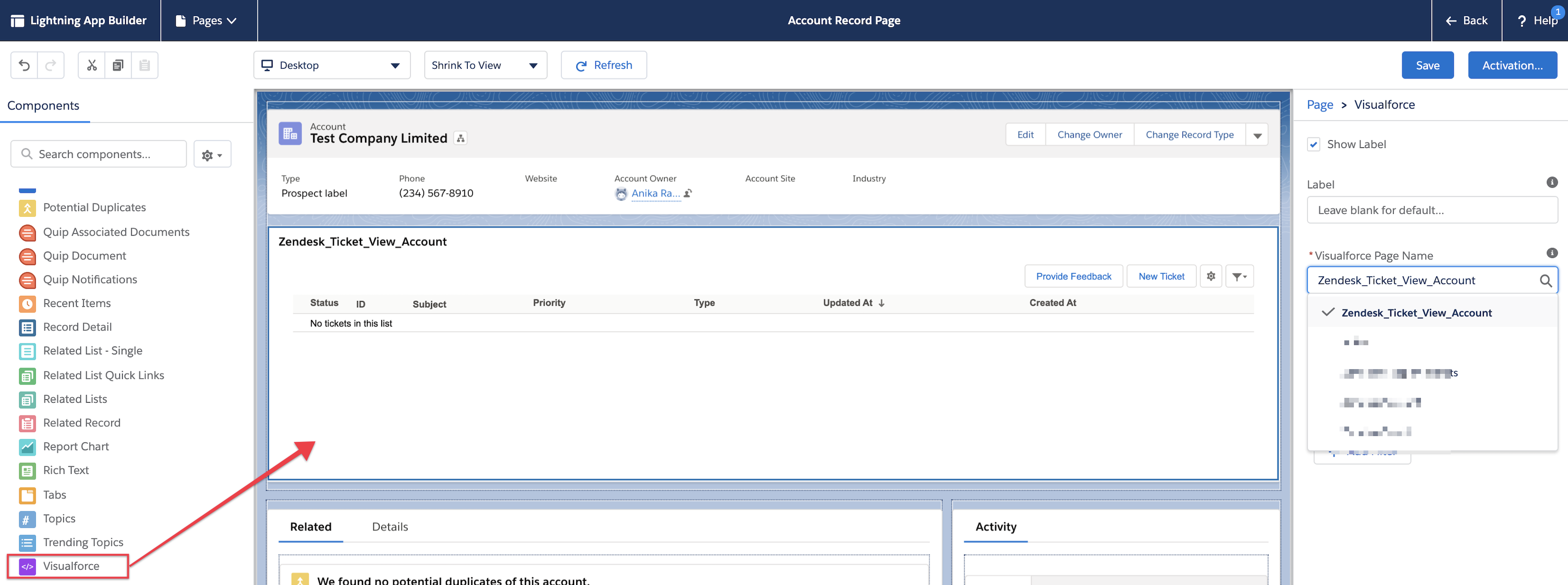The width and height of the screenshot is (1568, 585).
Task: Click the Lightning App Builder header item
Action: [x=79, y=21]
